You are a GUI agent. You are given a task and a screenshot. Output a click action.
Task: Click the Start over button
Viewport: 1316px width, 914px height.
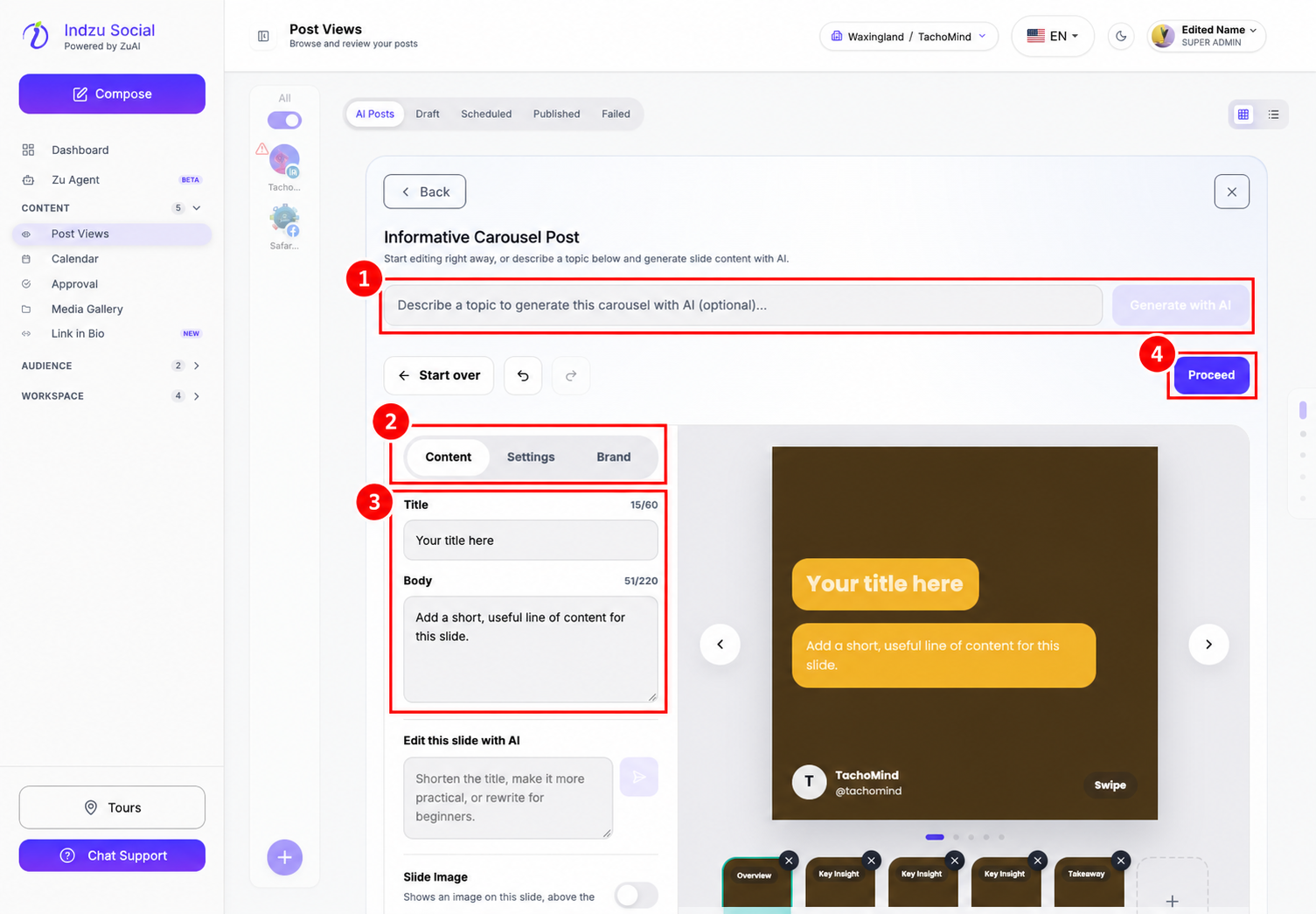439,375
